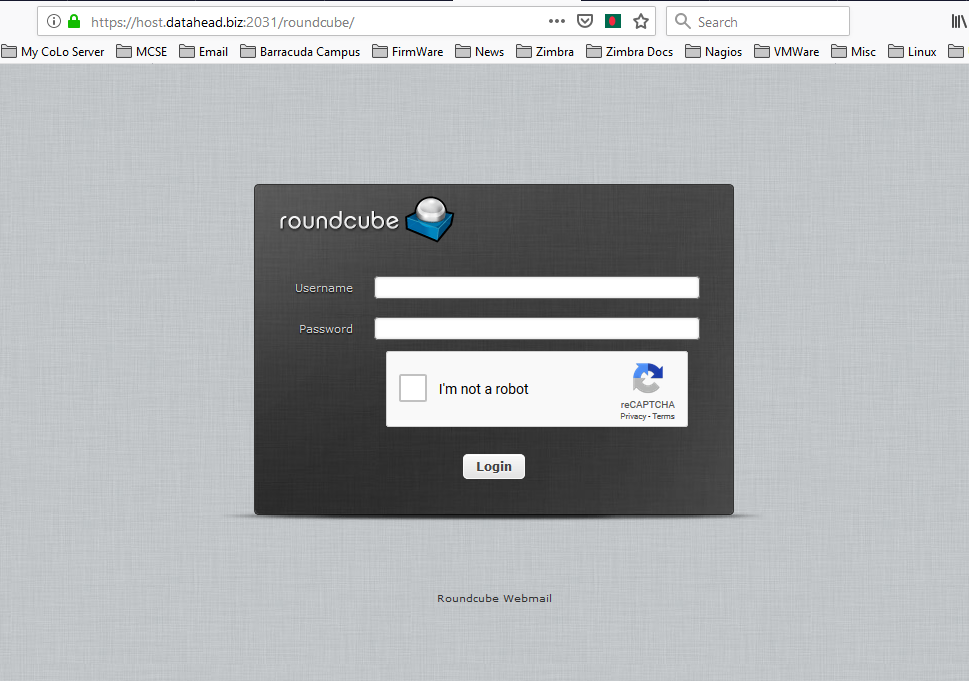The image size is (969, 681).
Task: Open the Nagios bookmarks folder
Action: point(713,51)
